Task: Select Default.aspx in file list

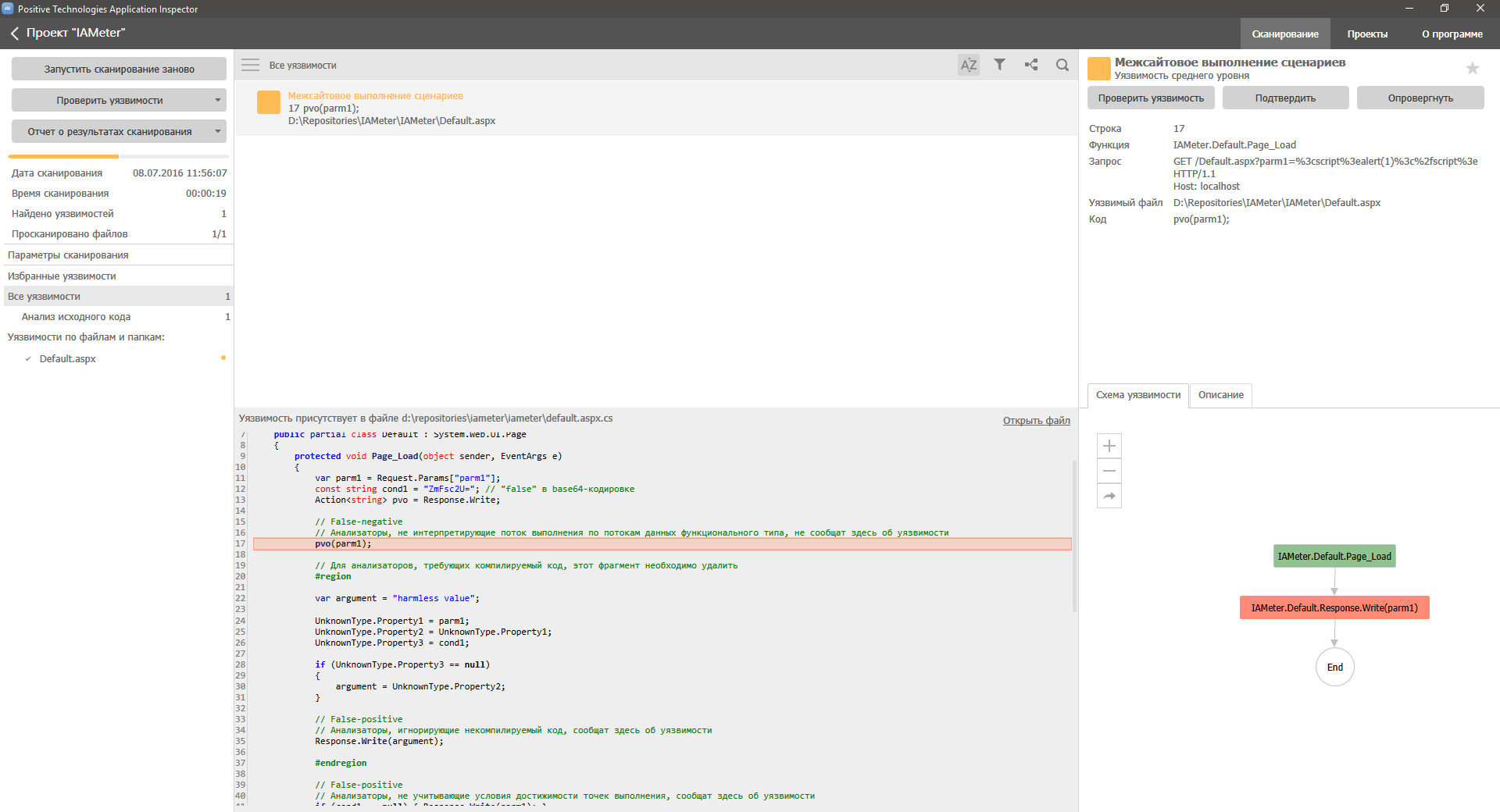Action: pyautogui.click(x=68, y=359)
